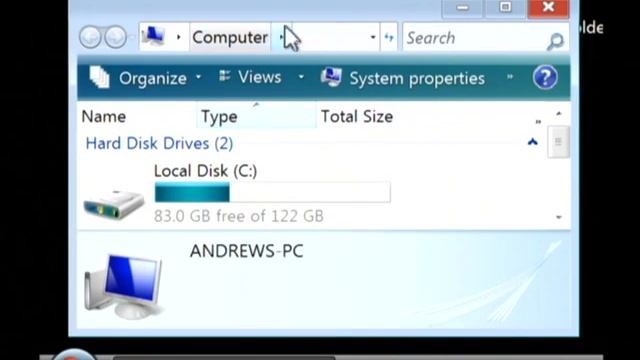Sort by the Type column

pyautogui.click(x=256, y=117)
